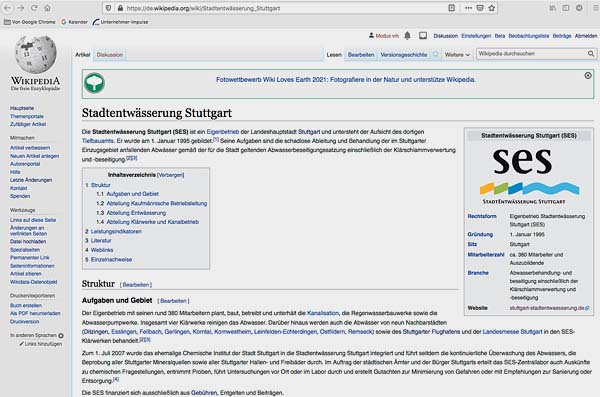The width and height of the screenshot is (600, 397).
Task: Click Als PDF herunterladen in sidebar
Action: [35, 313]
